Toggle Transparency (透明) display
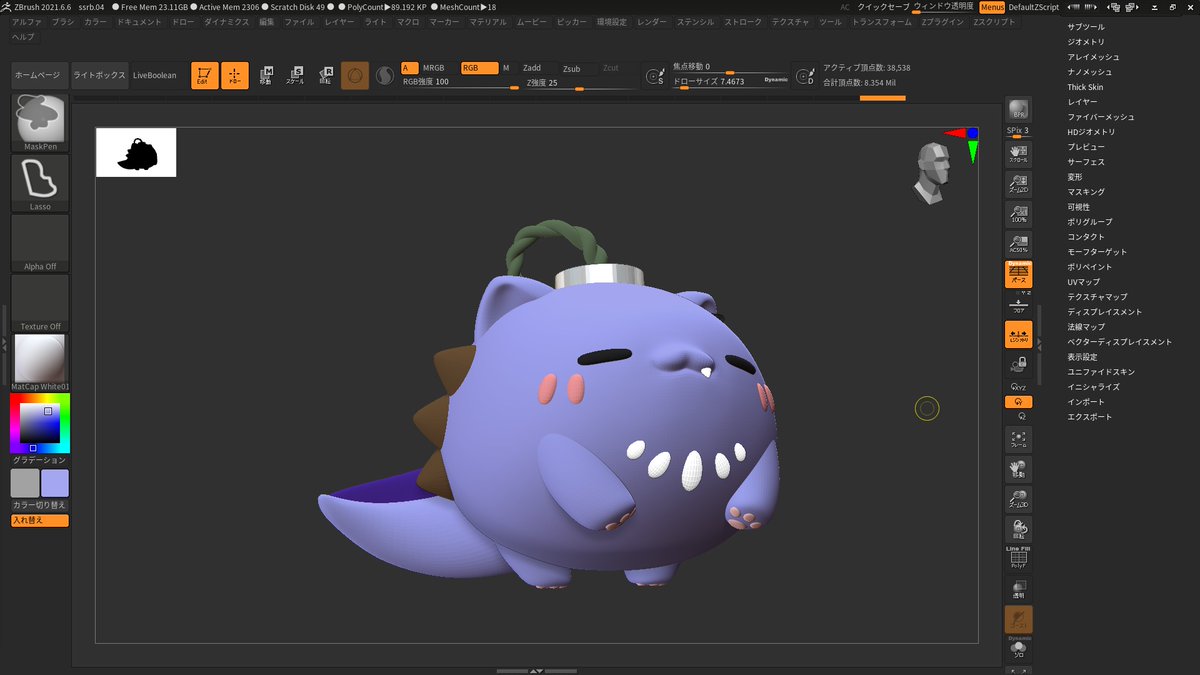1200x675 pixels. [1018, 589]
